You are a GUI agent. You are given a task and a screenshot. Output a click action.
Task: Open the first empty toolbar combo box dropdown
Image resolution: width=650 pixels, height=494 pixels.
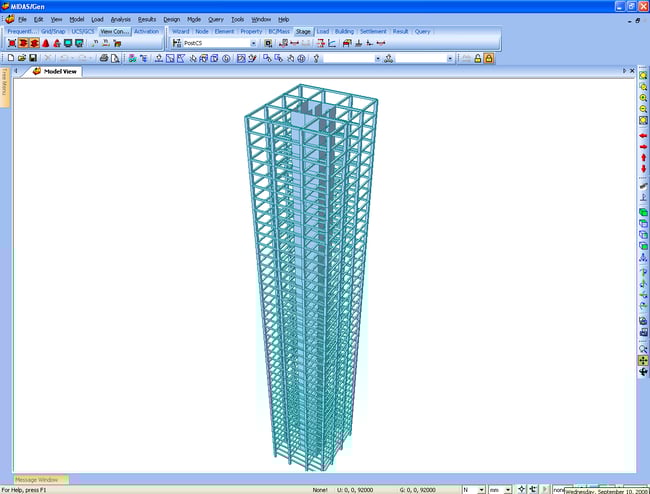click(x=377, y=59)
